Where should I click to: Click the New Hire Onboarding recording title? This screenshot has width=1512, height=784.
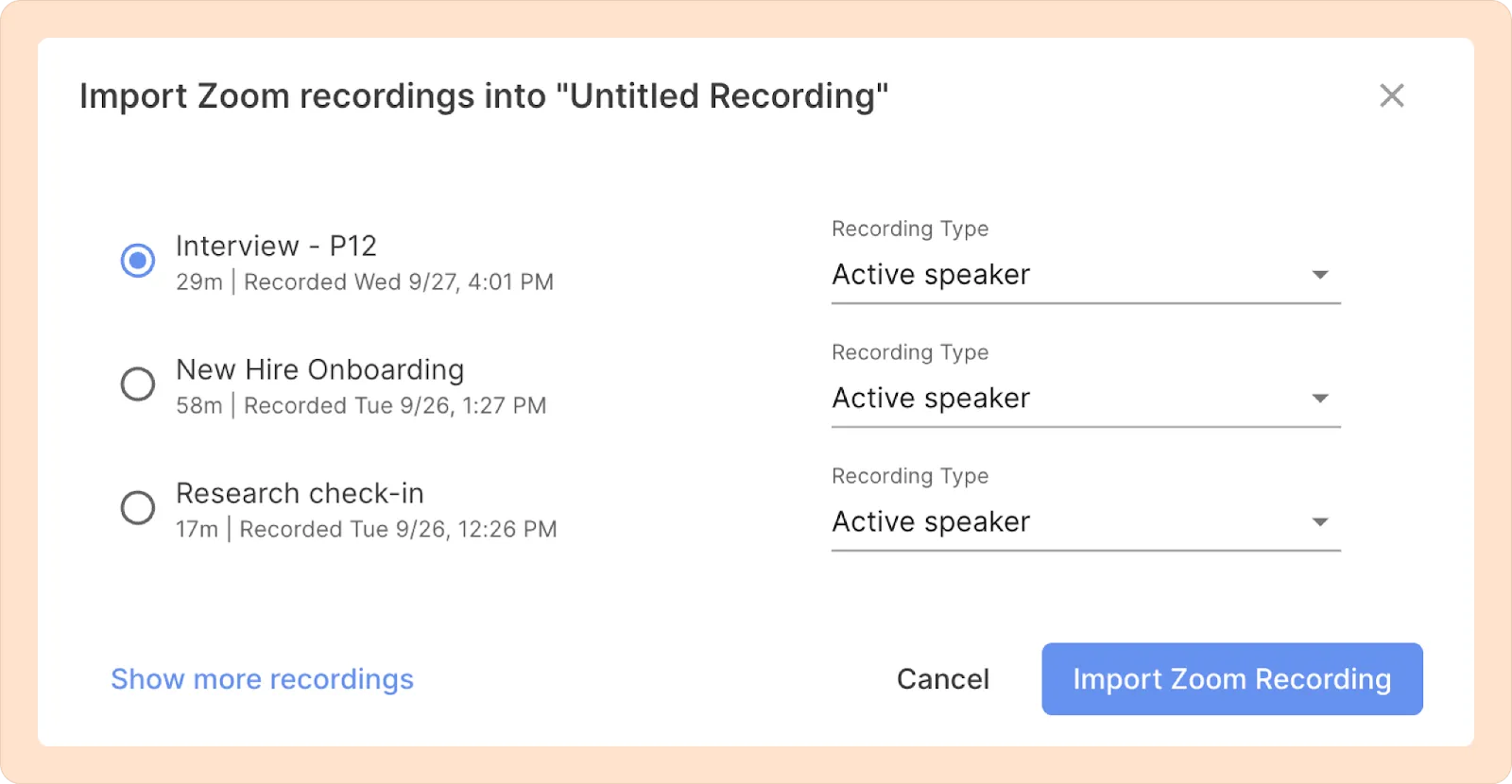(319, 369)
